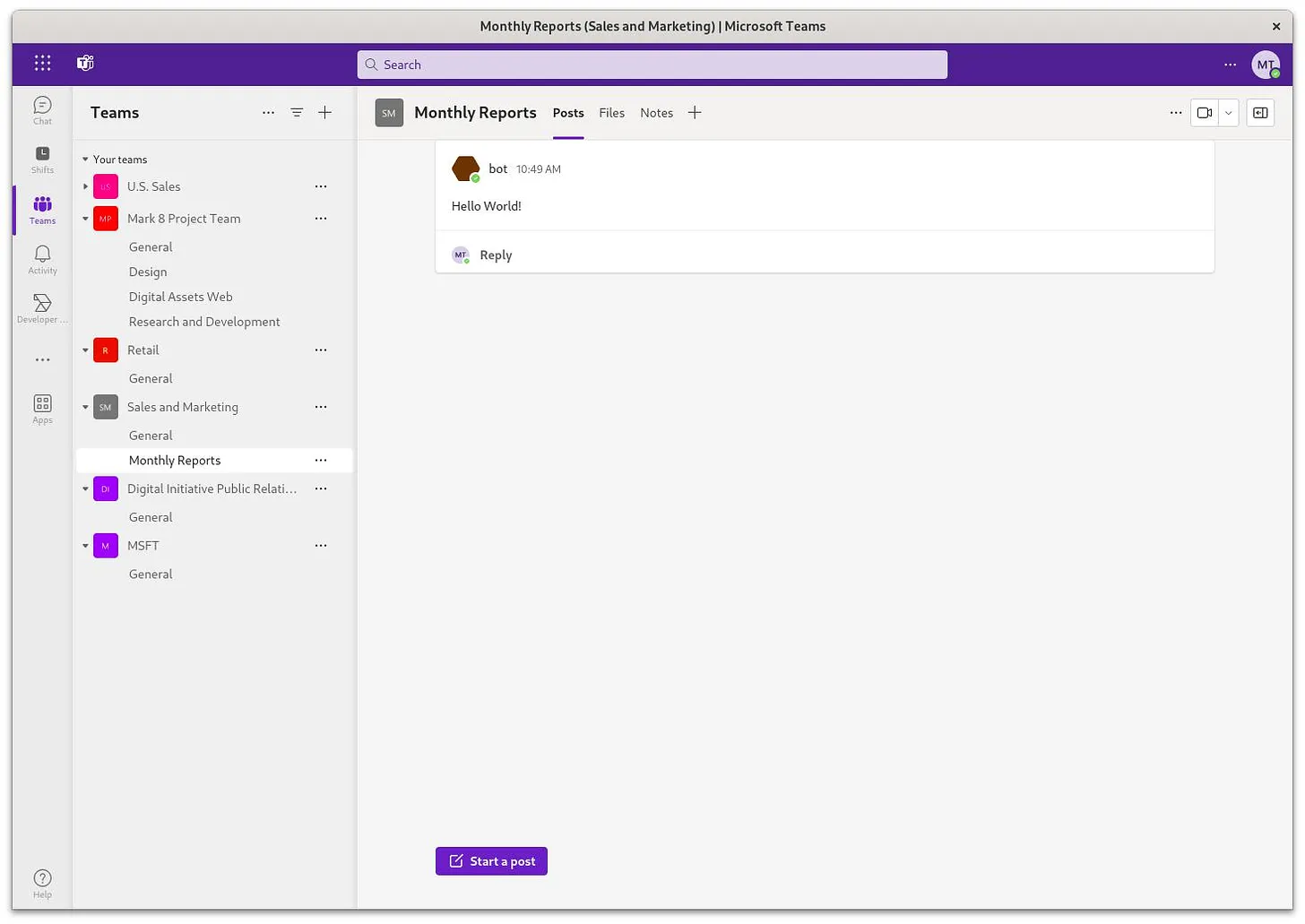Click the bot sender name
Screen dimensions: 1305x924
click(x=498, y=168)
